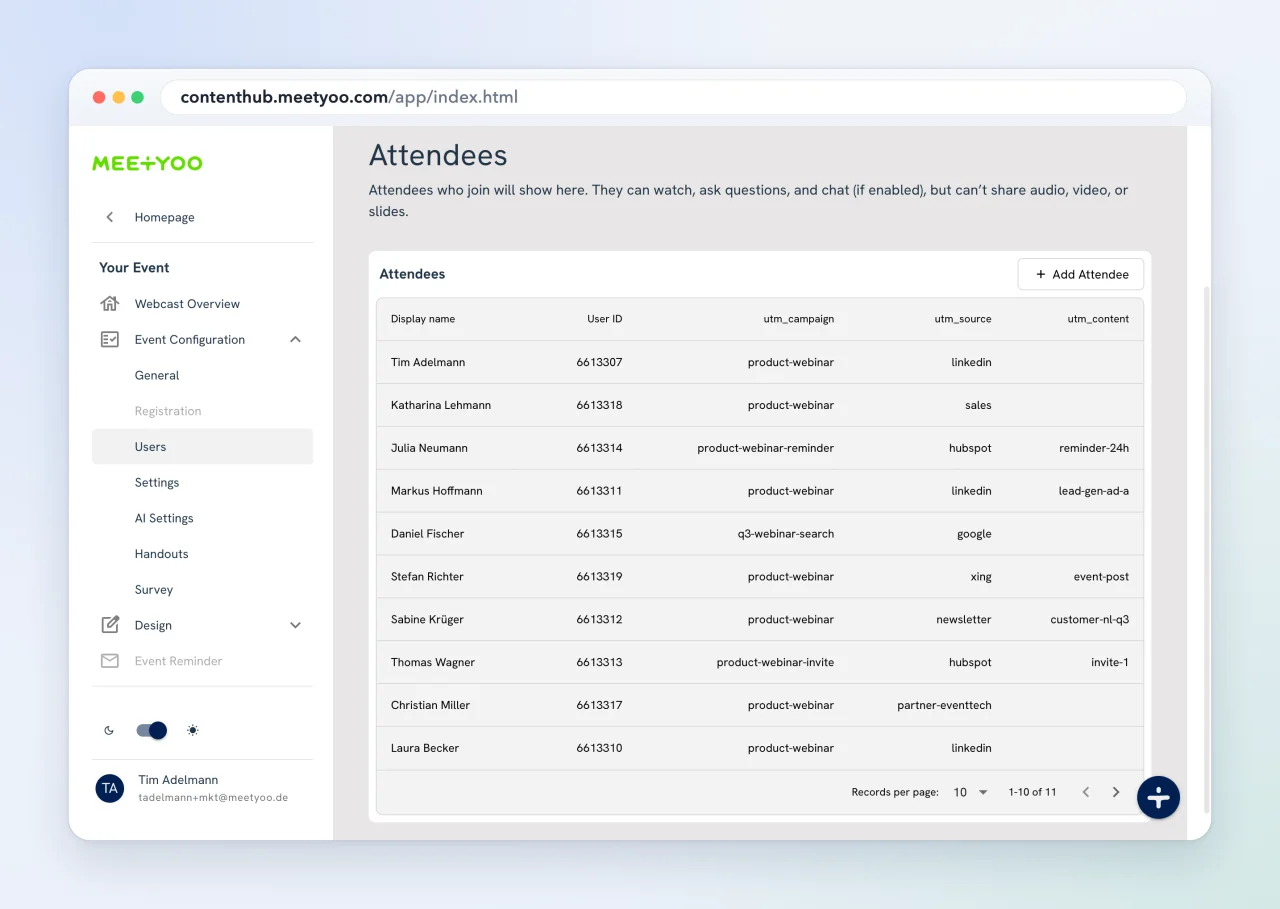The width and height of the screenshot is (1280, 909).
Task: Go back to Homepage
Action: [x=164, y=217]
